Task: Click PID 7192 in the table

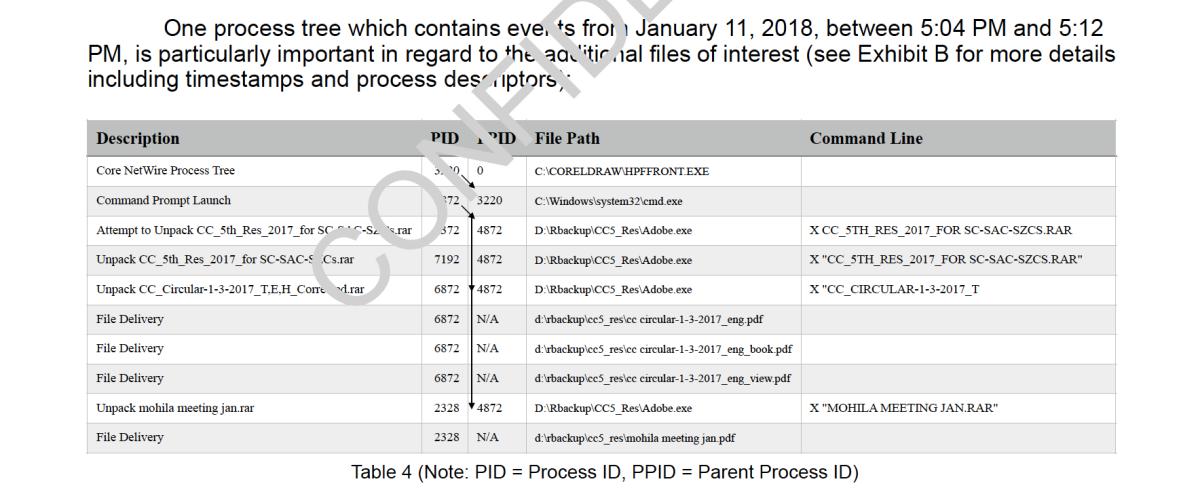Action: click(x=446, y=260)
